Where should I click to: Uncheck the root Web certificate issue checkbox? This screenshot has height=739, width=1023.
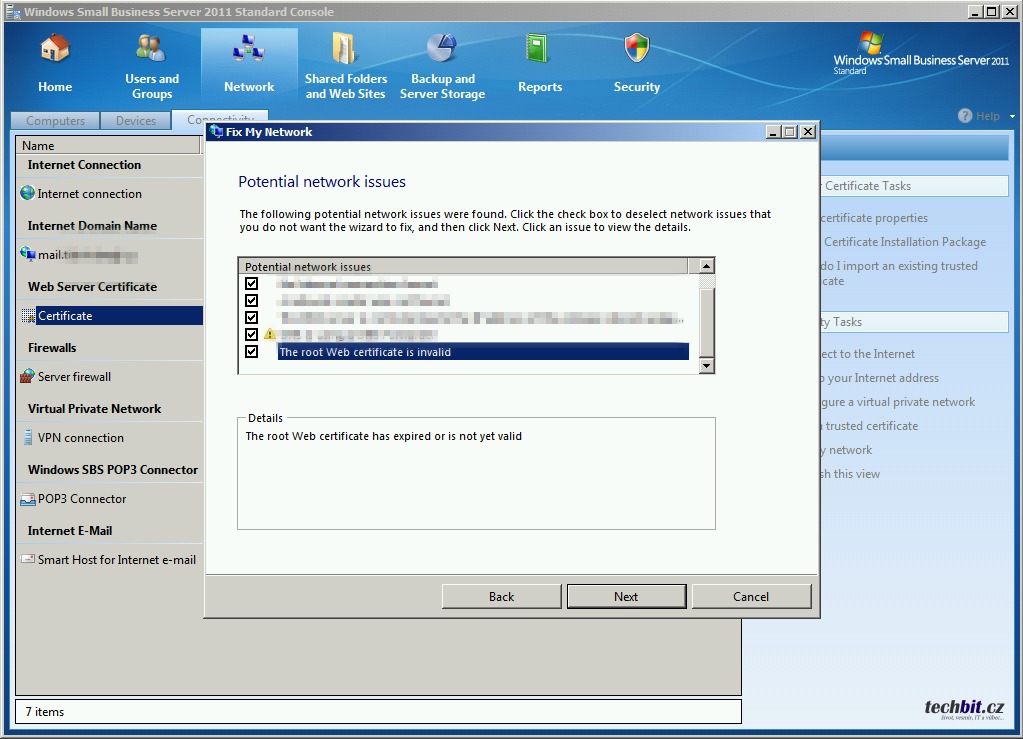coord(252,352)
